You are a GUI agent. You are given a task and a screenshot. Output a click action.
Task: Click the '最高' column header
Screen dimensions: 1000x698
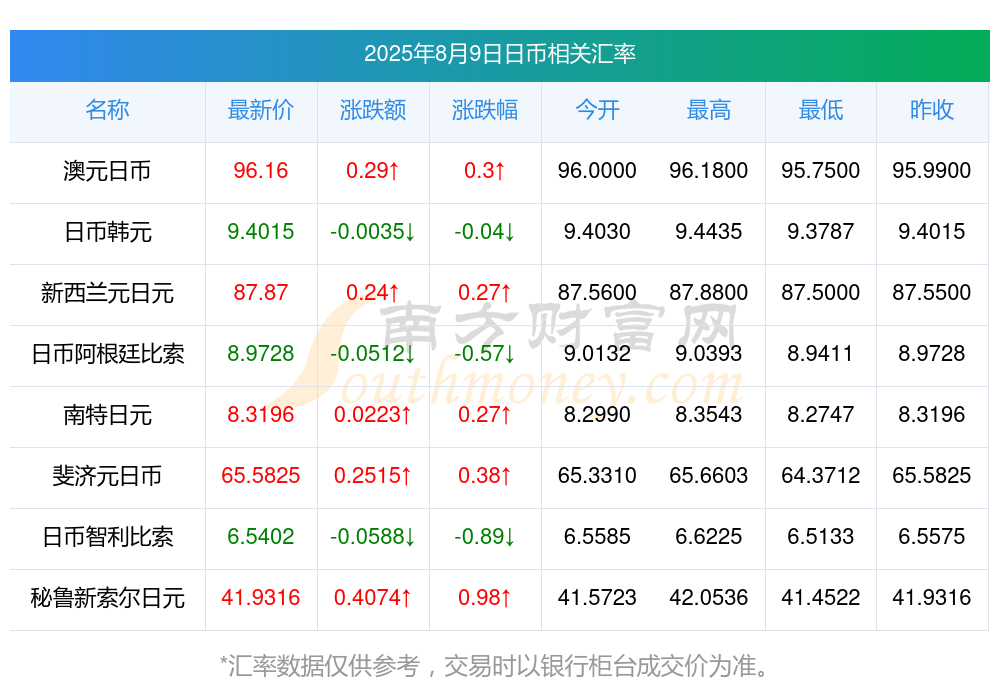click(x=709, y=110)
